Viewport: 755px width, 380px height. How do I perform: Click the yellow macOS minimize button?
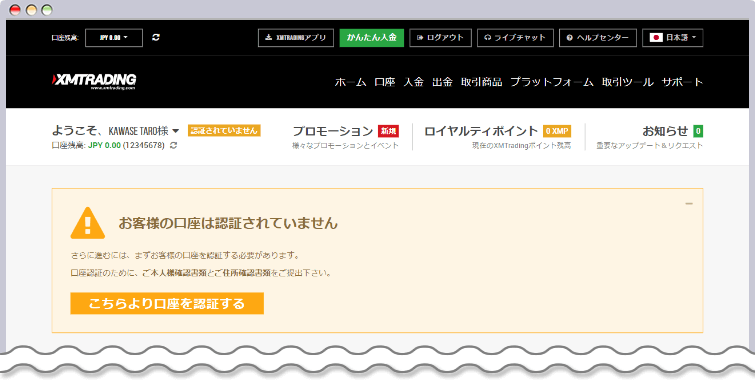tap(31, 10)
